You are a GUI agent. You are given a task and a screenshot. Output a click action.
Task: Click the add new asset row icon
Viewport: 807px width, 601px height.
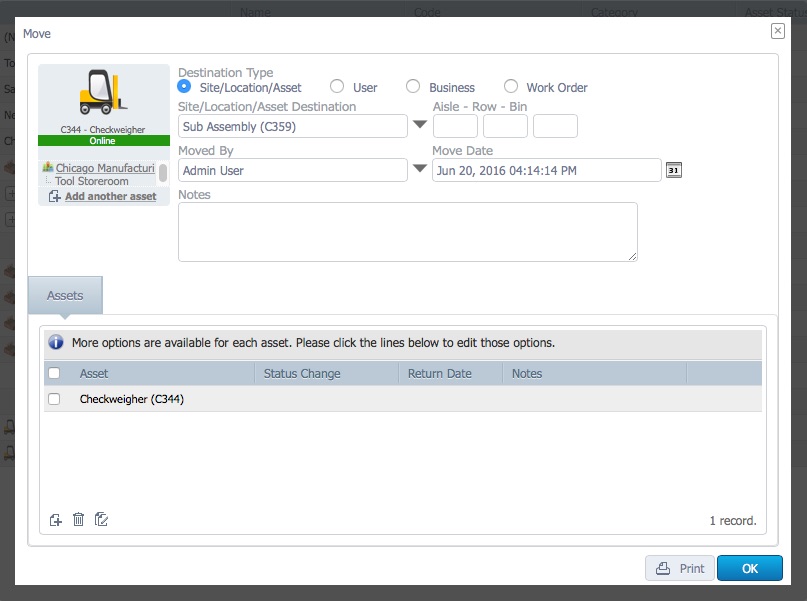pyautogui.click(x=56, y=520)
